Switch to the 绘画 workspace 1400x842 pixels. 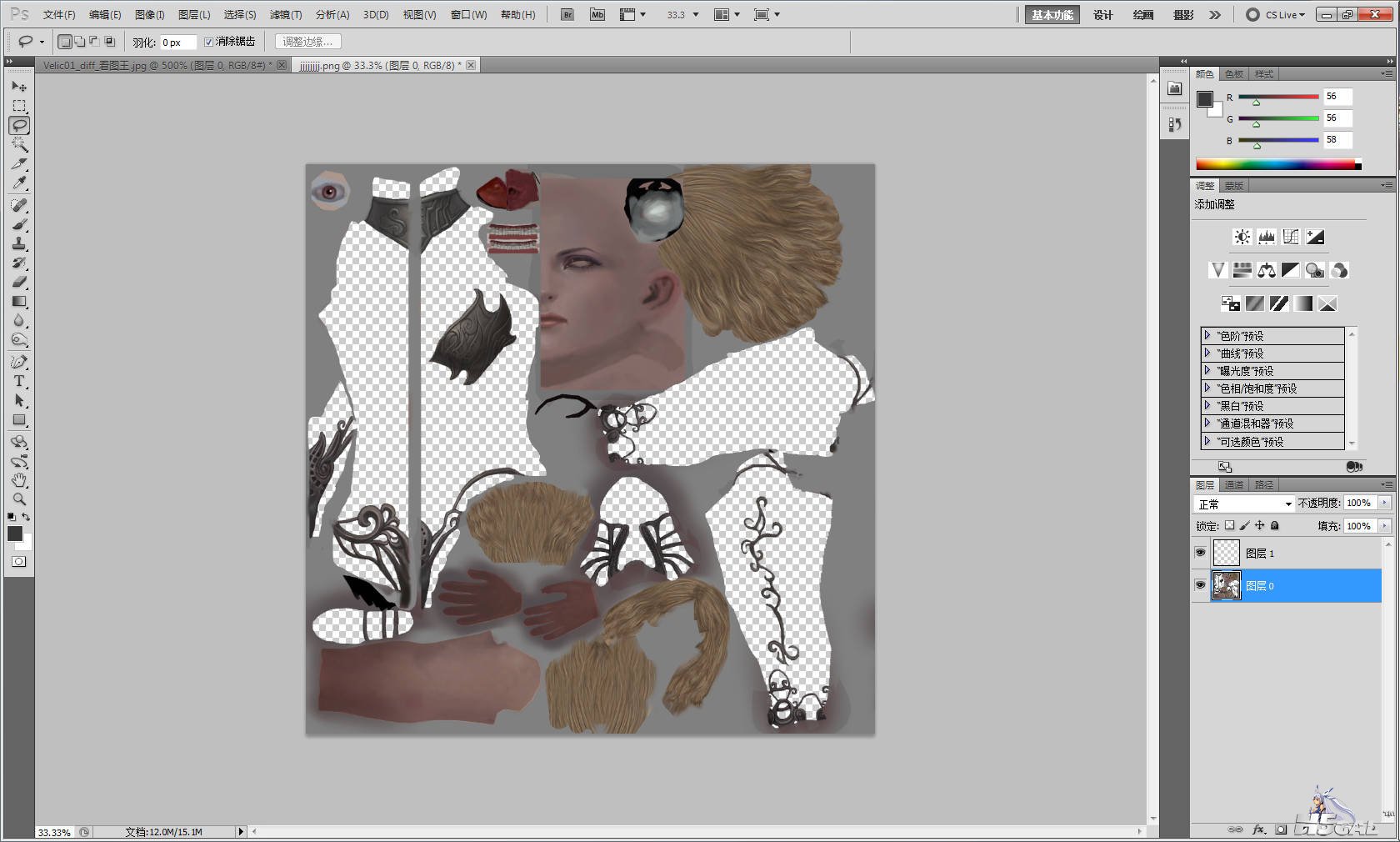pos(1143,14)
